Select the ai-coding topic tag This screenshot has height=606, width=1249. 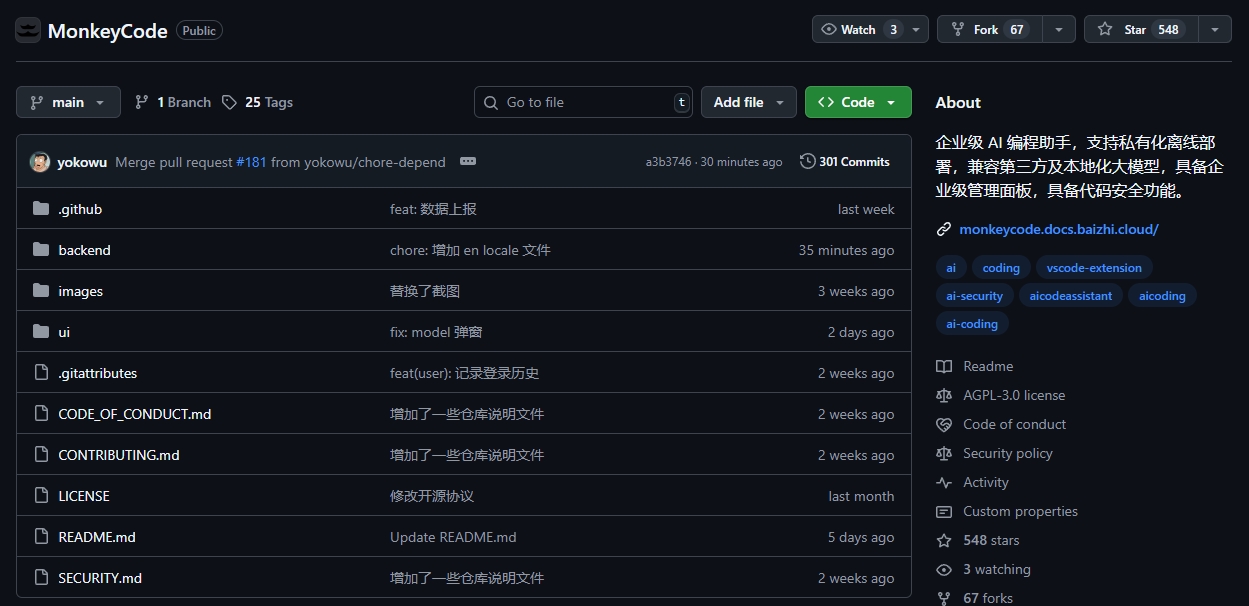click(972, 324)
